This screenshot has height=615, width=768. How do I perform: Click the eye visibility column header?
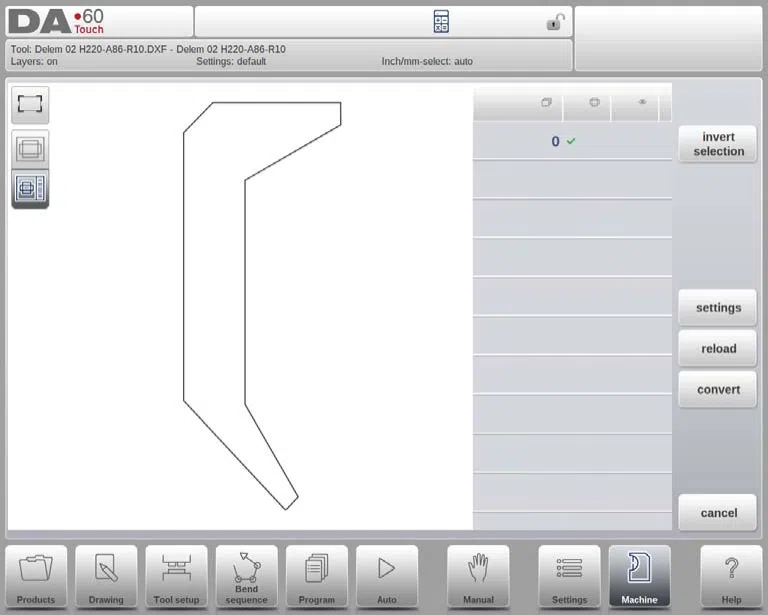[642, 102]
